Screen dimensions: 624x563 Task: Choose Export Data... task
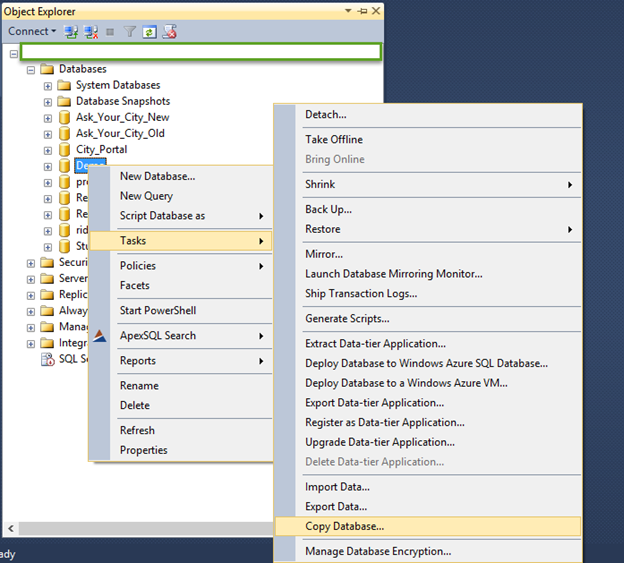point(428,507)
